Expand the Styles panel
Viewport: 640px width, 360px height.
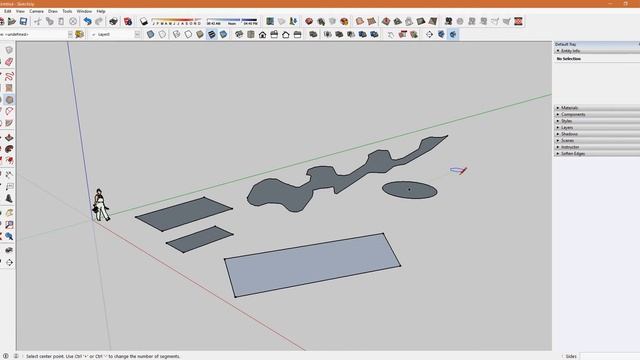point(597,121)
